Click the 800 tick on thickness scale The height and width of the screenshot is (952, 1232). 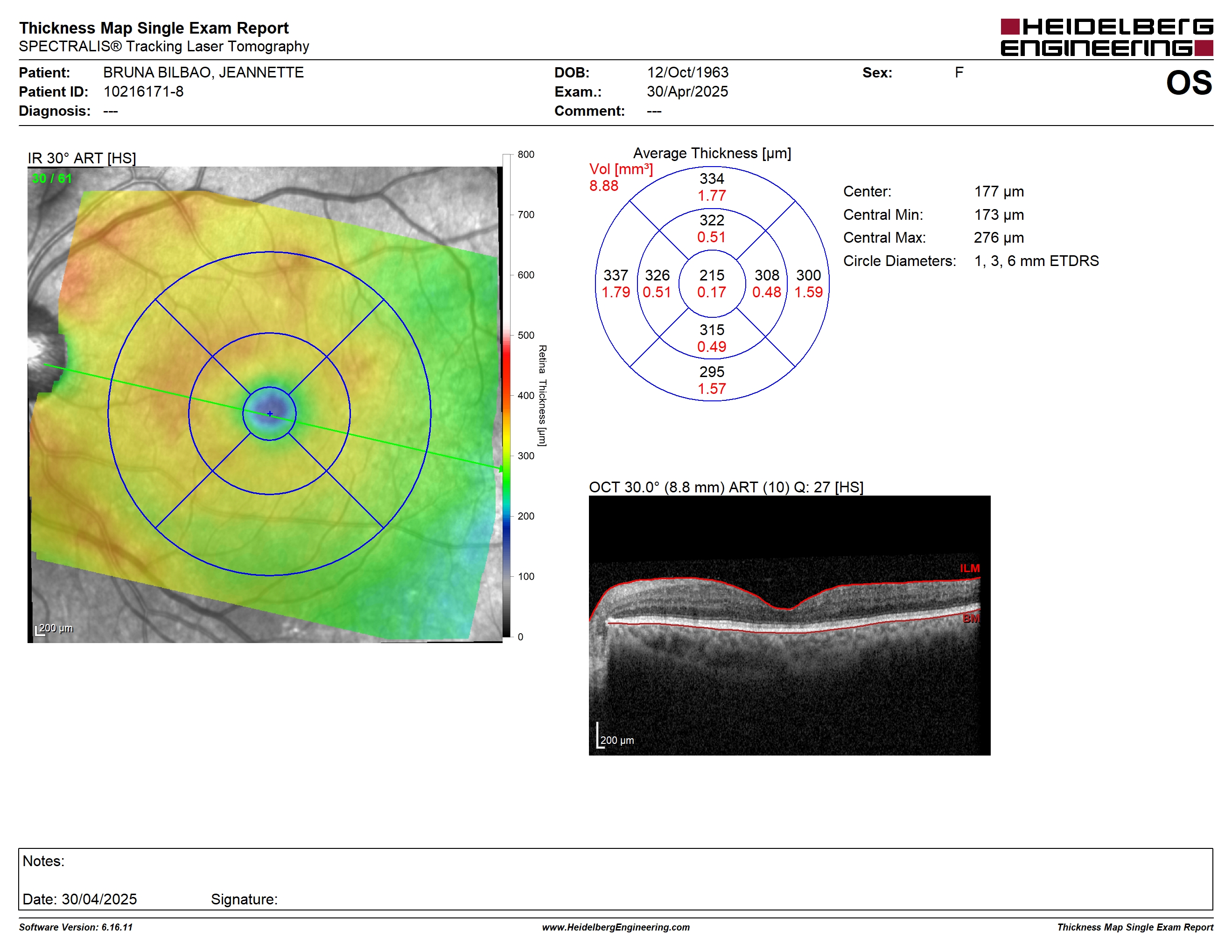point(526,154)
